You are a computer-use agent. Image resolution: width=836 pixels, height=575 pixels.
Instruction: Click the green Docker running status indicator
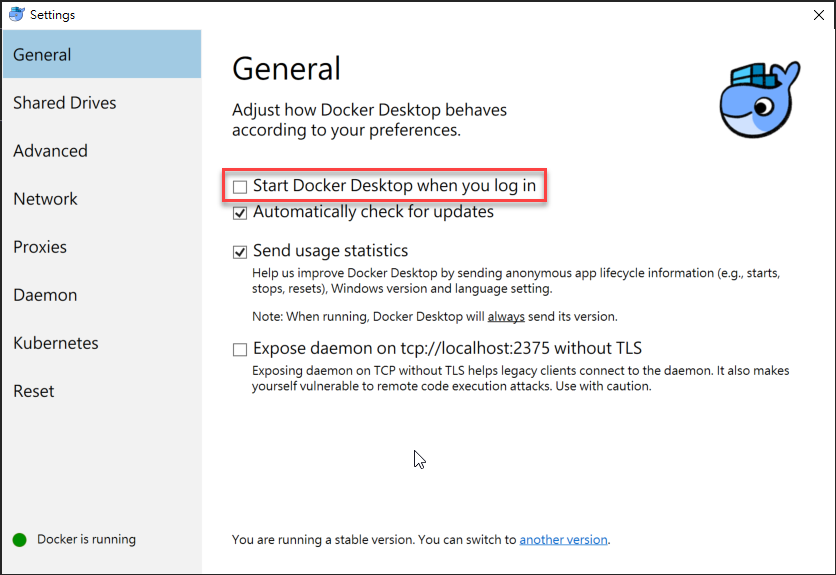tap(20, 540)
